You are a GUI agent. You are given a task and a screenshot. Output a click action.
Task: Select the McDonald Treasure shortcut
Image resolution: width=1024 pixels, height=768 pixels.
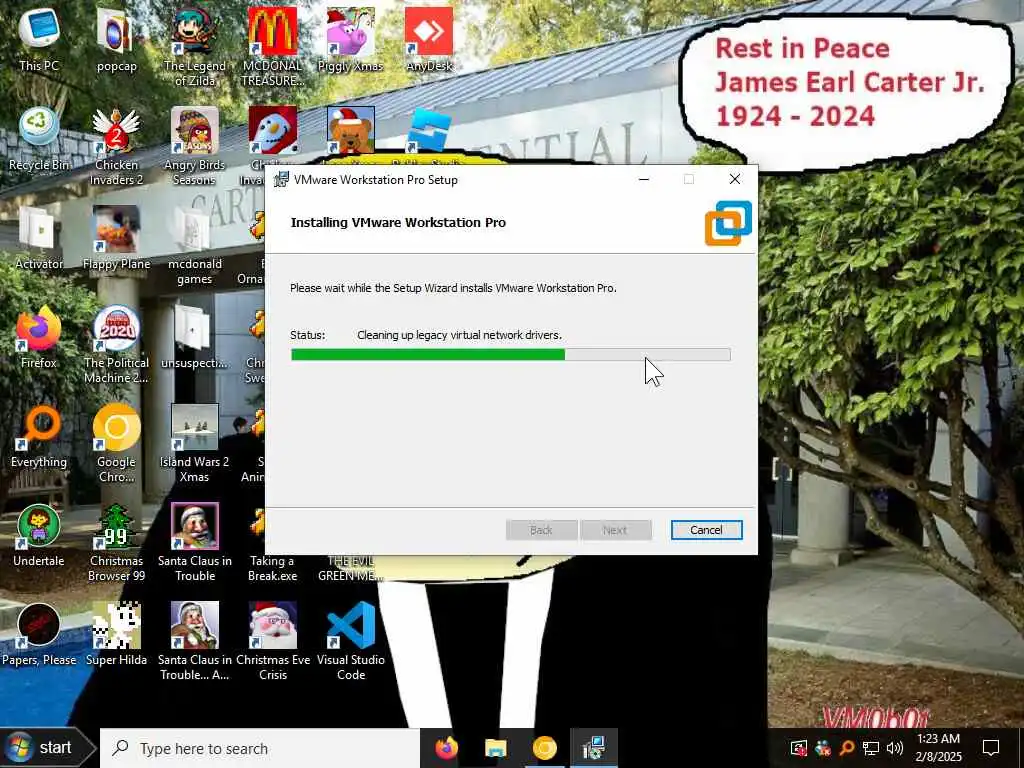point(272,47)
